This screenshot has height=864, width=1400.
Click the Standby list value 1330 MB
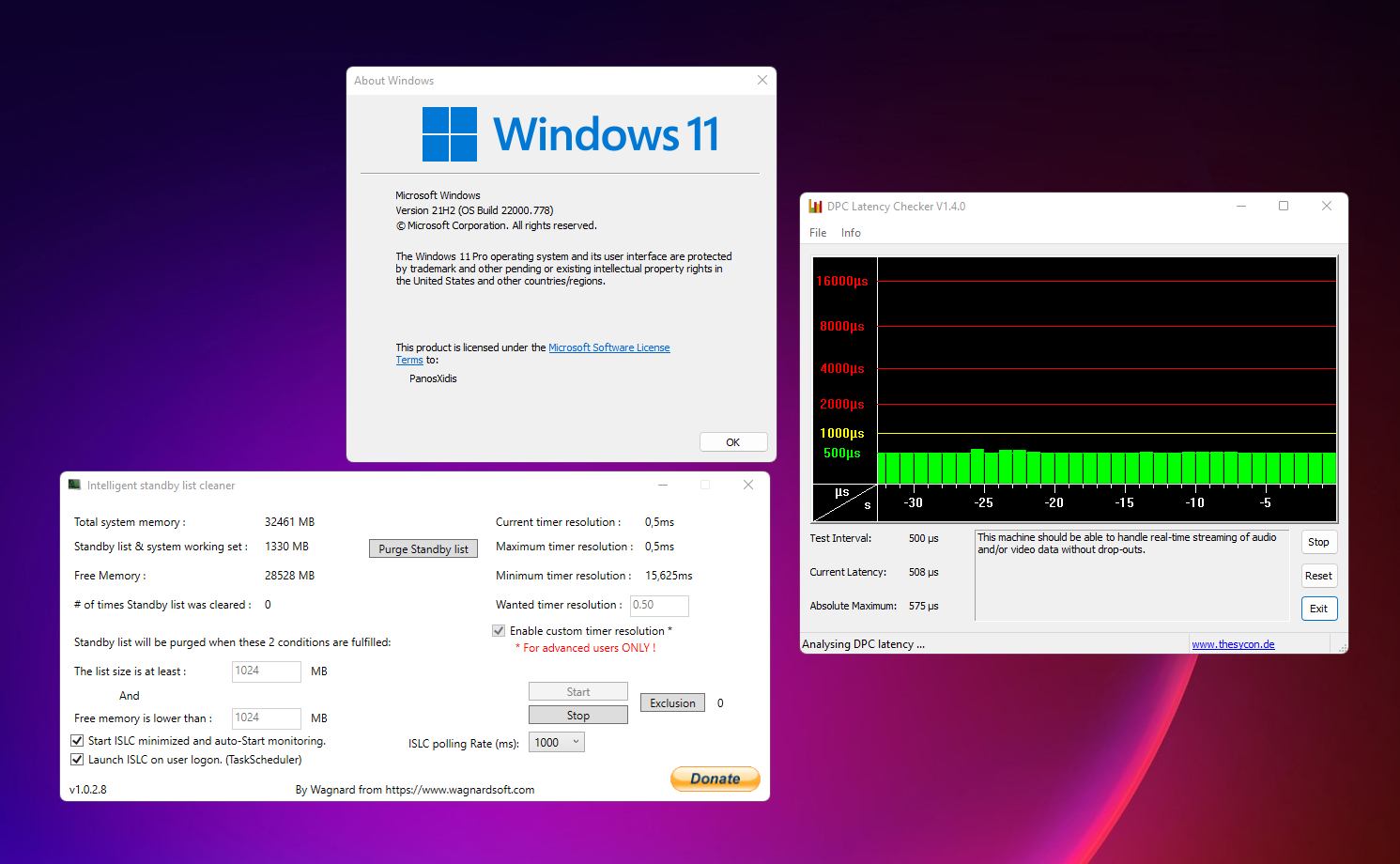click(287, 547)
